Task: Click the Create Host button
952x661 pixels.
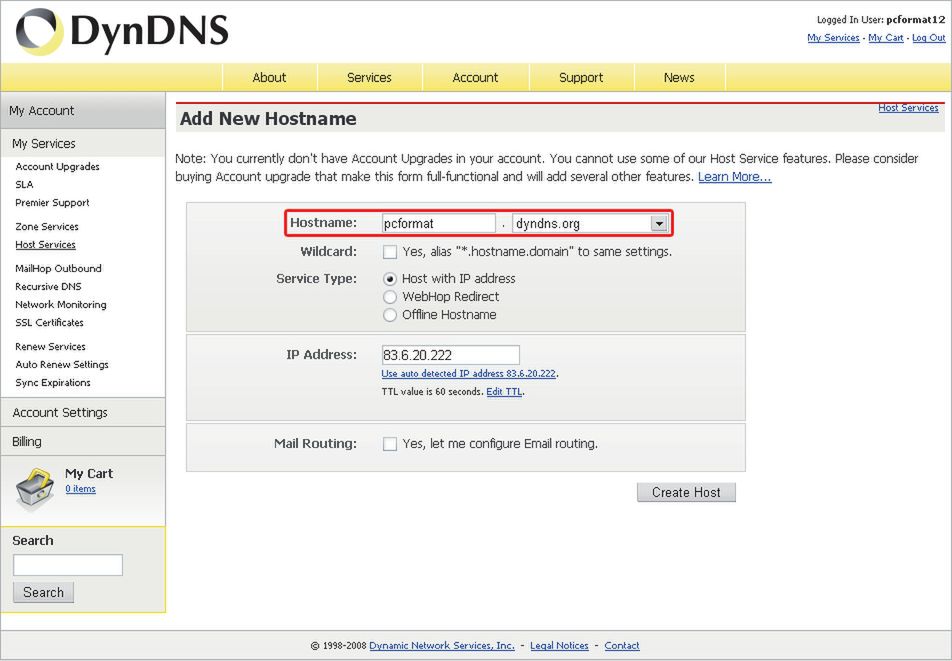Action: [x=686, y=492]
